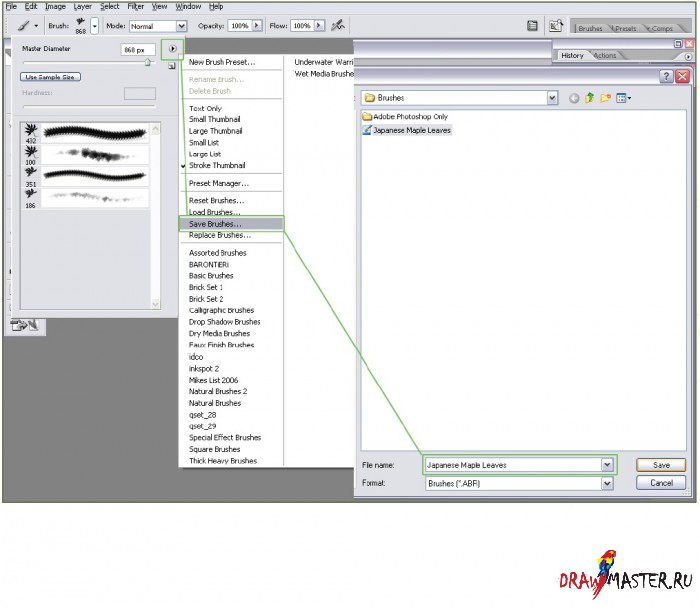Click the Master Diameter value field
This screenshot has height=607, width=700.
[138, 50]
